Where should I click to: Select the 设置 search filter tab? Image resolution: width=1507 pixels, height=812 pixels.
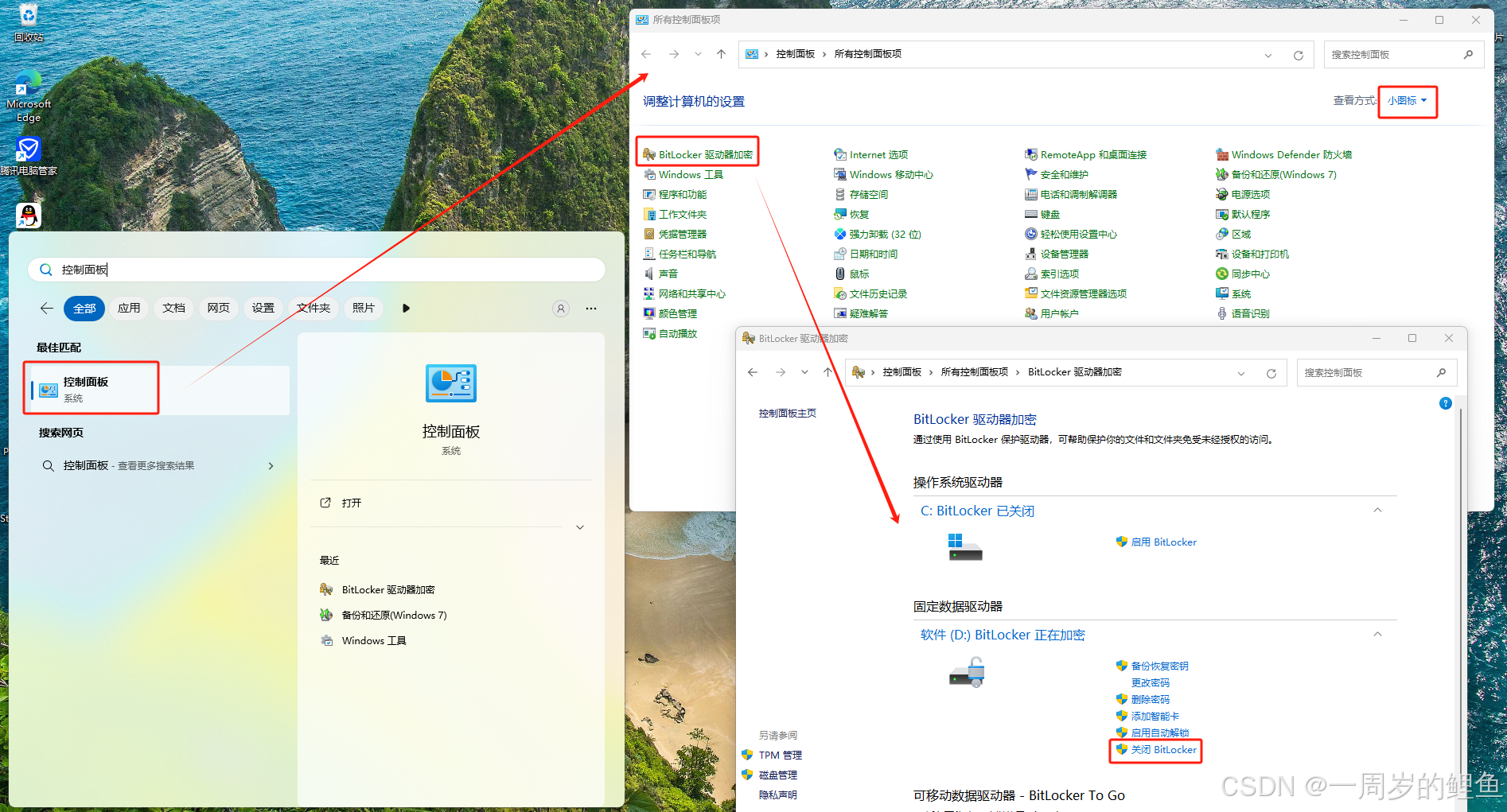[263, 309]
